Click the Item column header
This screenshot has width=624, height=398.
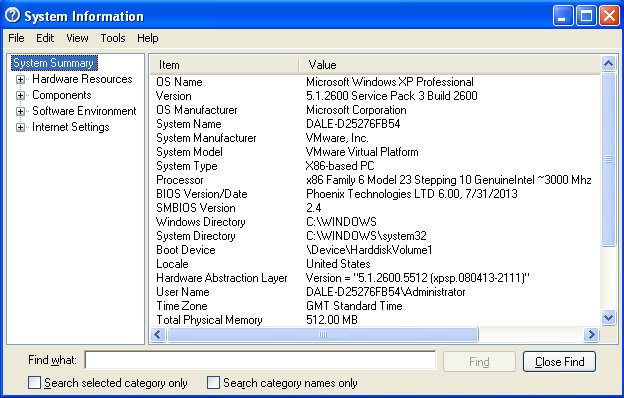pos(224,64)
